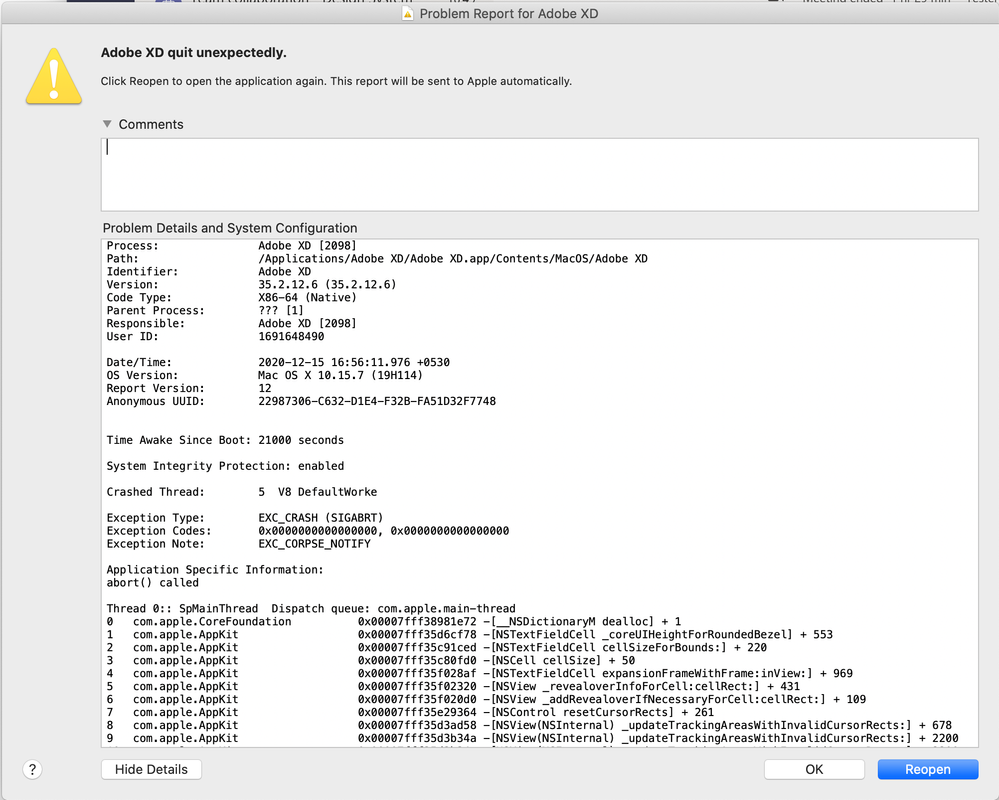Click the Path line in the report
This screenshot has height=800, width=999.
coord(377,259)
